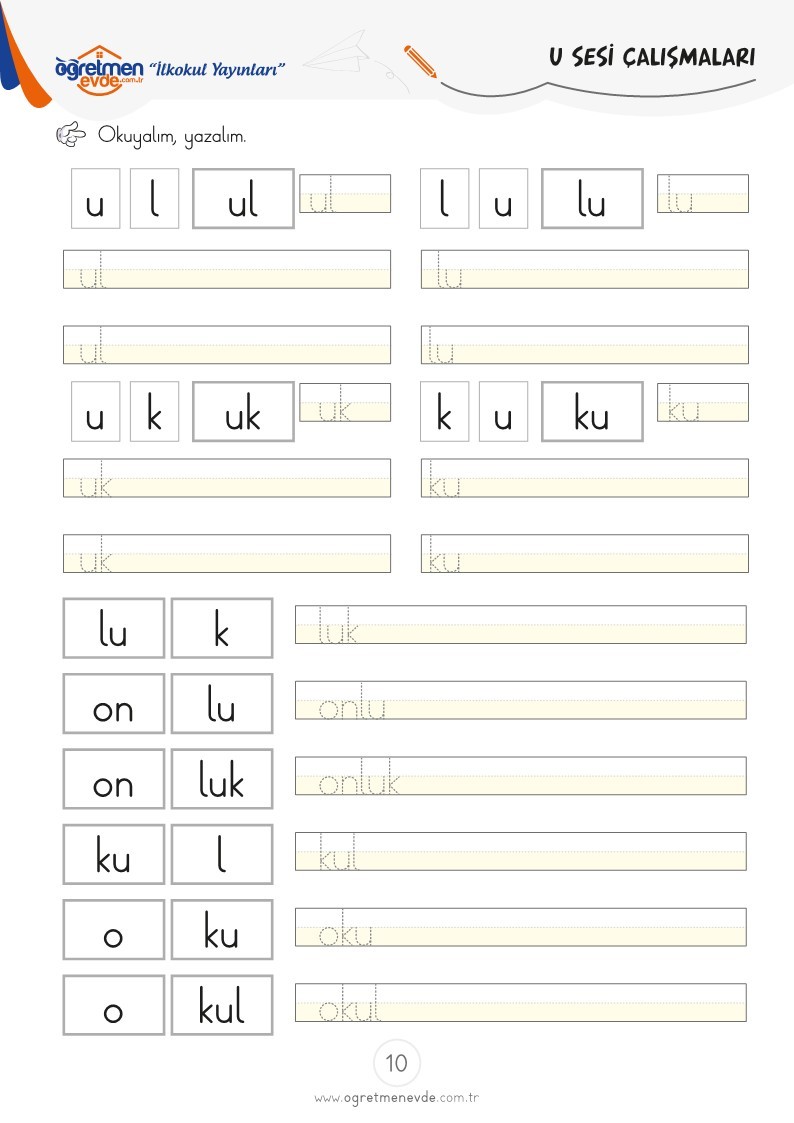Select the 'kul' box in last row
This screenshot has height=1123, width=794.
(222, 1005)
